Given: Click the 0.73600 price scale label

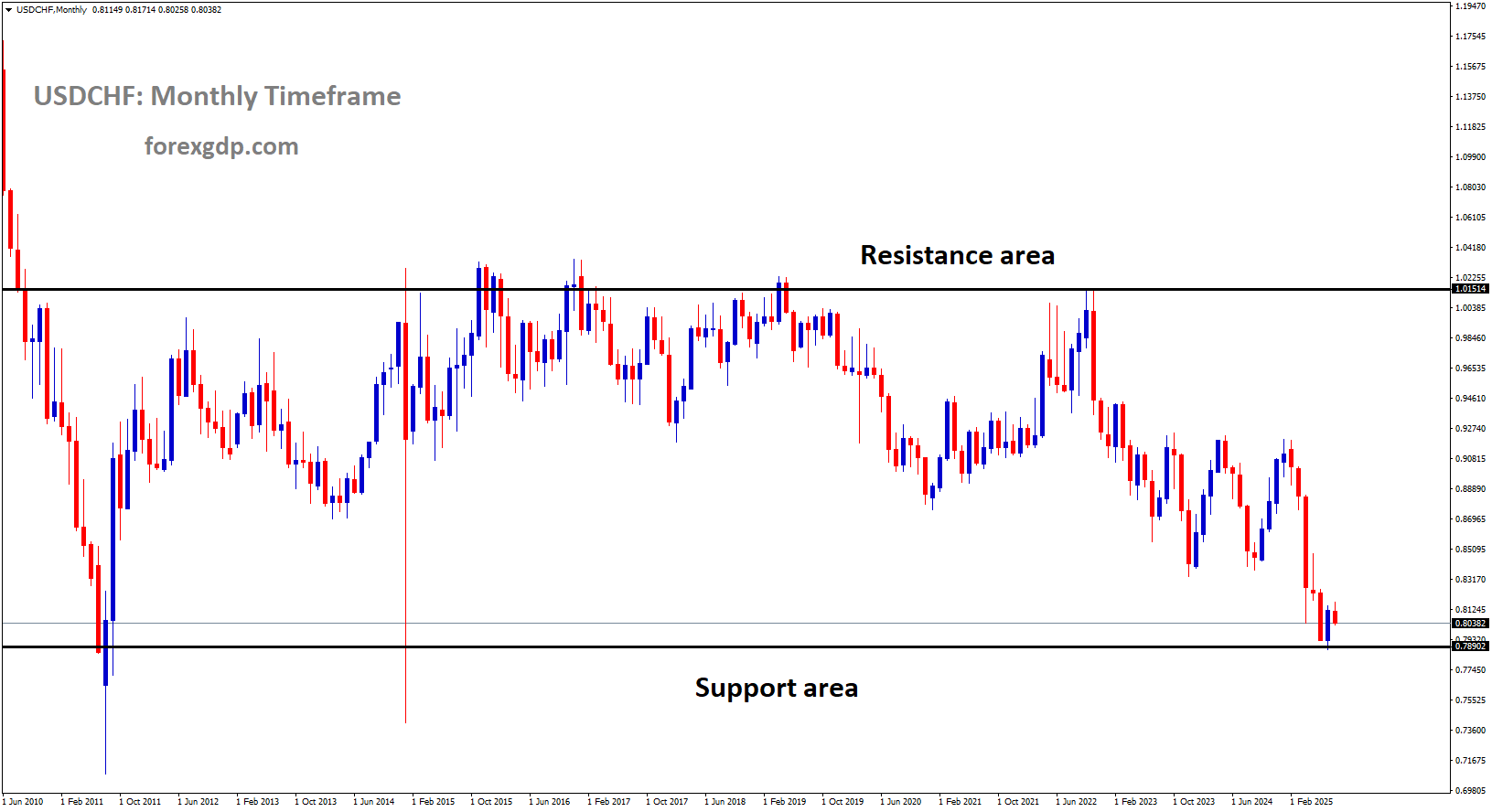Looking at the screenshot, I should [x=1470, y=731].
